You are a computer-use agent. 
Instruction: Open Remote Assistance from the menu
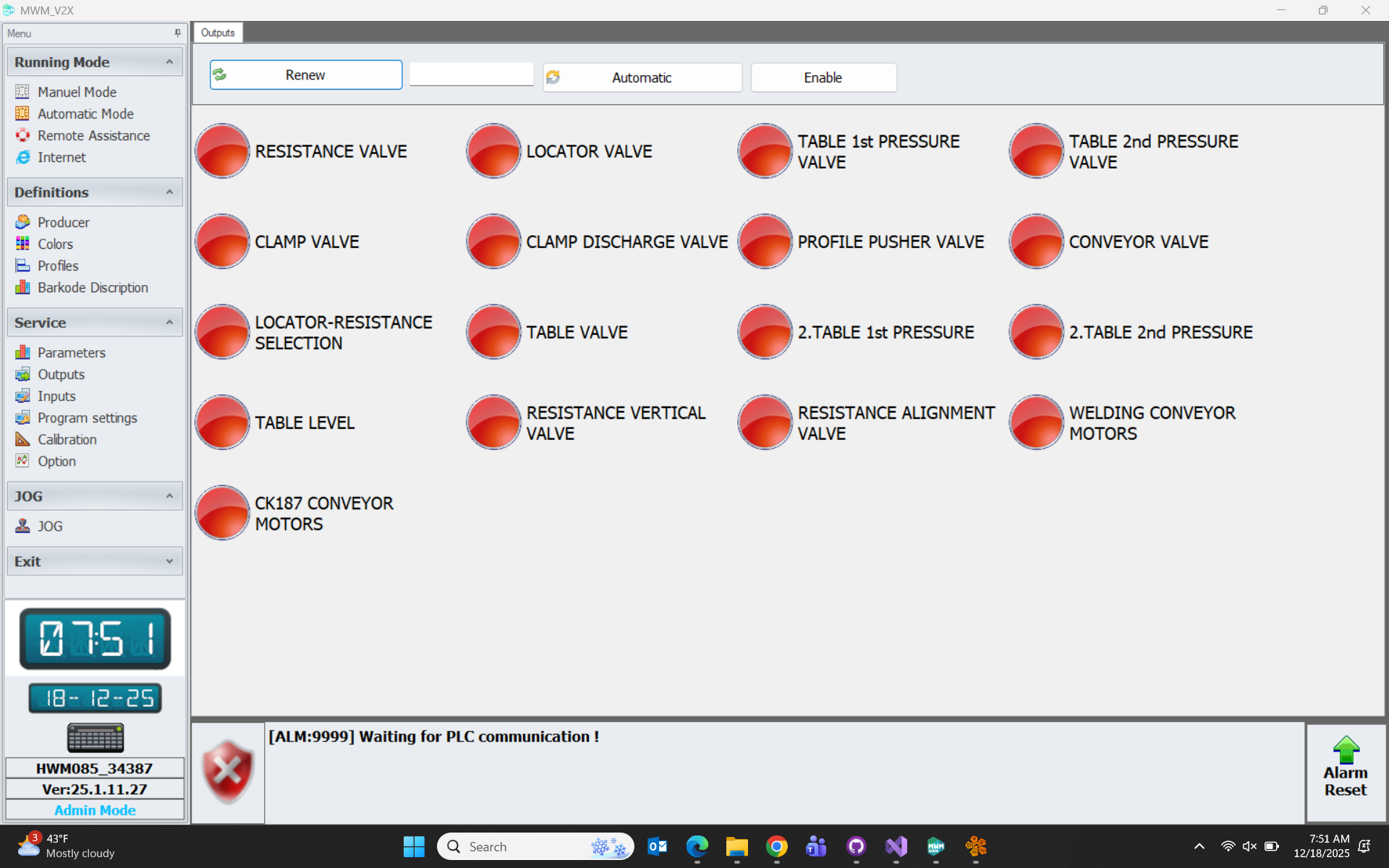click(x=93, y=135)
